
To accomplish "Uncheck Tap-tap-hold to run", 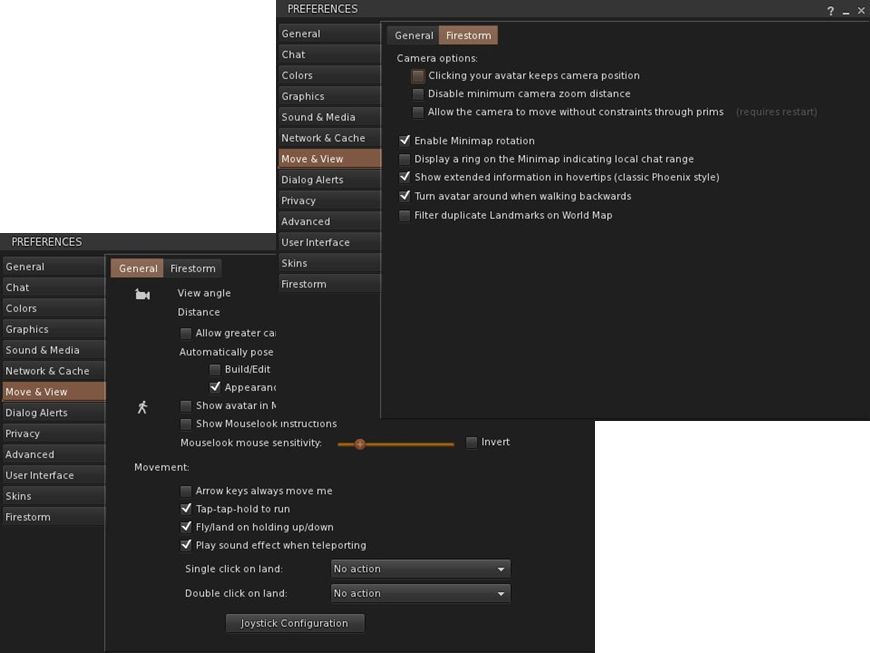I will (186, 509).
